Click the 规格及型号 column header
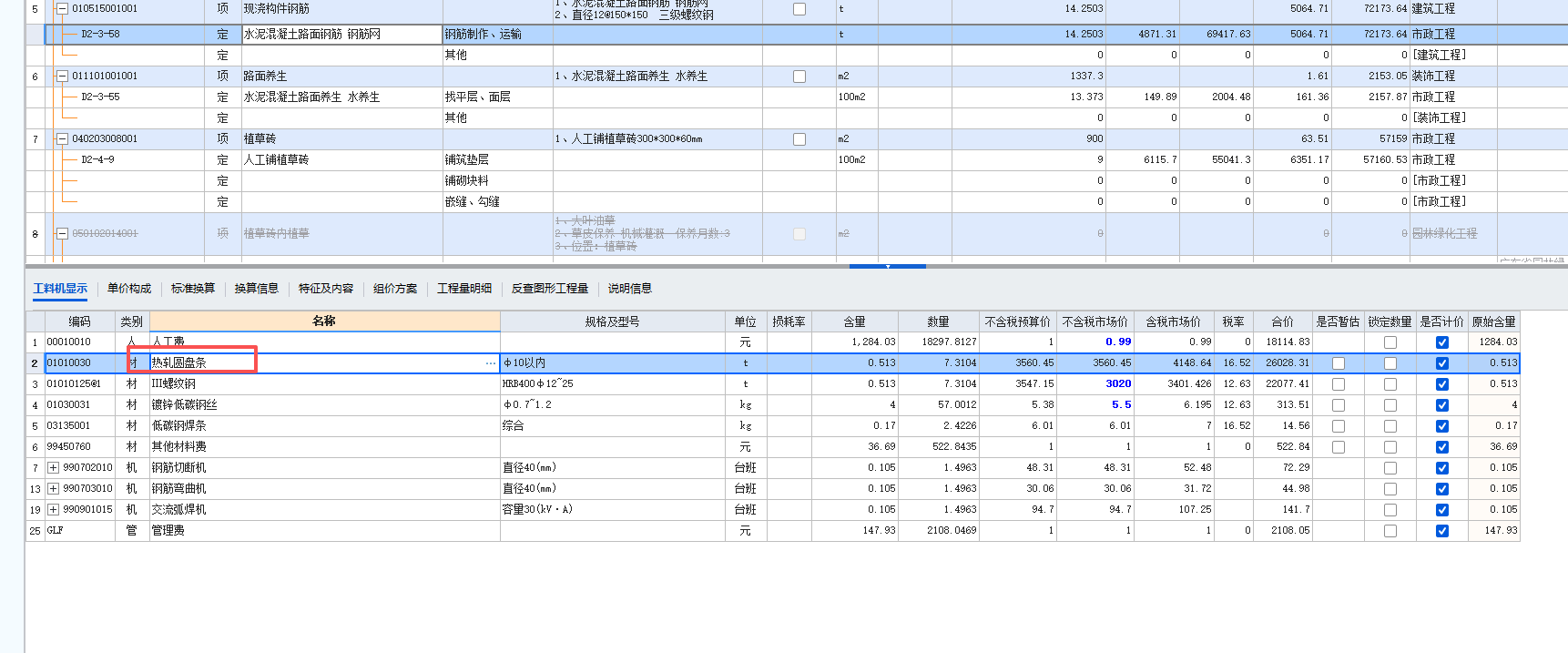The height and width of the screenshot is (653, 1568). 612,321
